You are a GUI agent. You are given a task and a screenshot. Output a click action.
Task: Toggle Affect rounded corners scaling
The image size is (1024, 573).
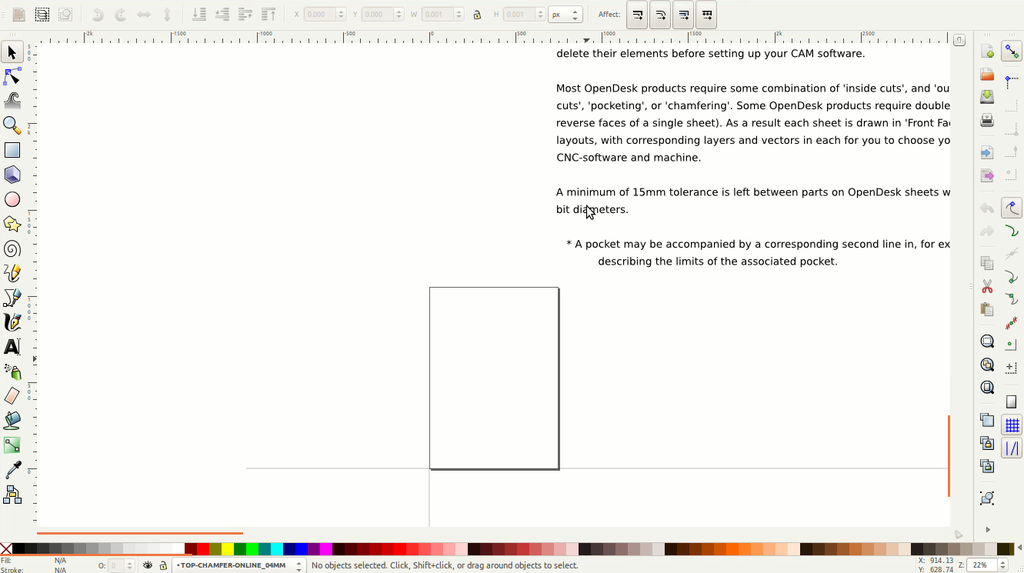pyautogui.click(x=660, y=14)
